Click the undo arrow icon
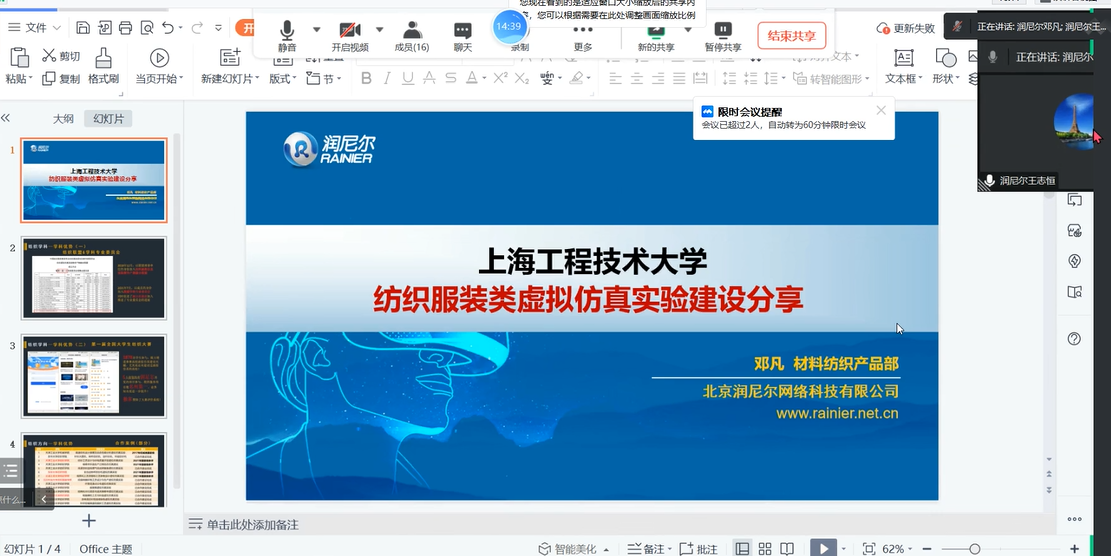This screenshot has width=1111, height=556. pos(168,28)
